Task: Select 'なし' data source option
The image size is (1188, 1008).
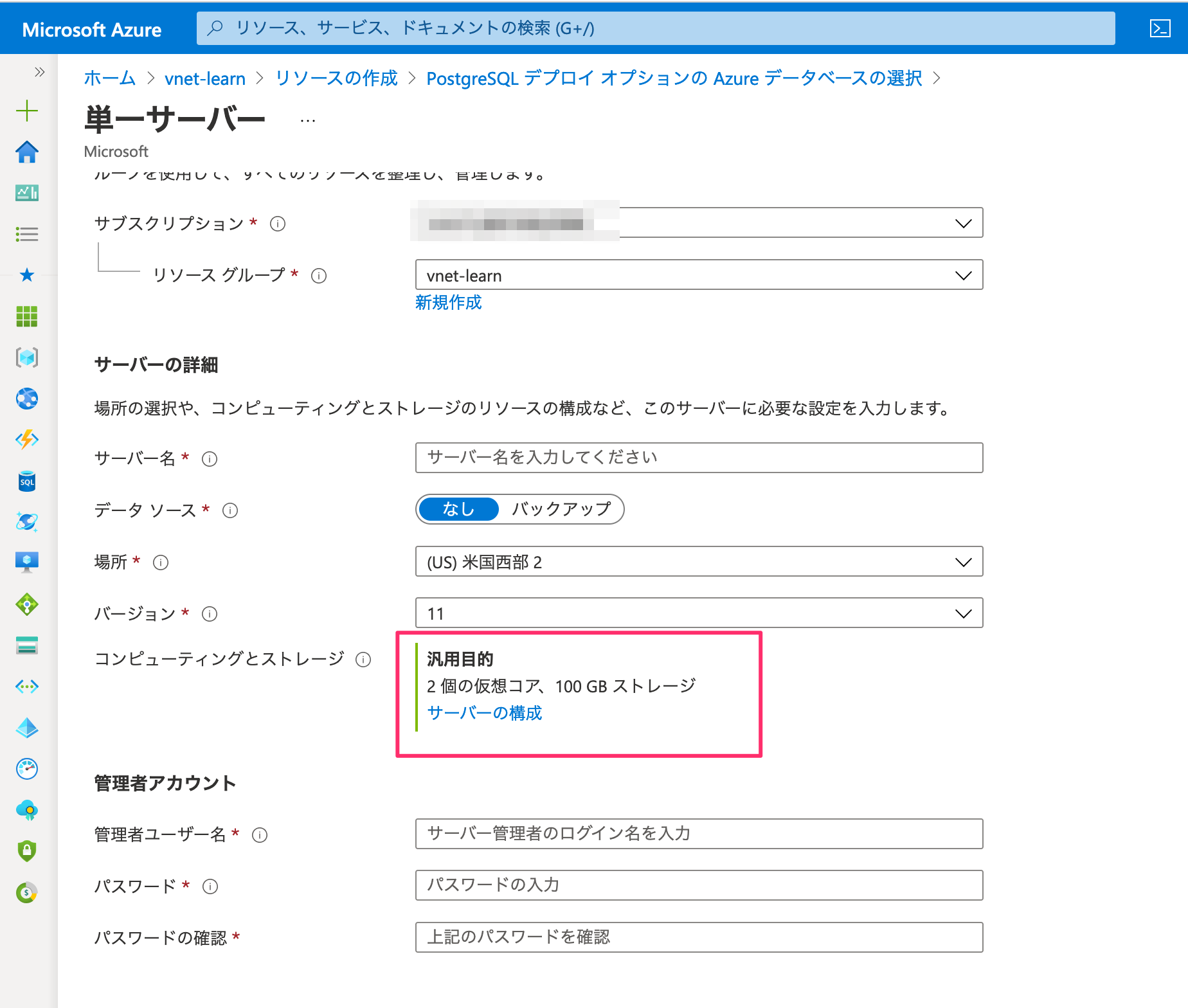Action: (x=458, y=509)
